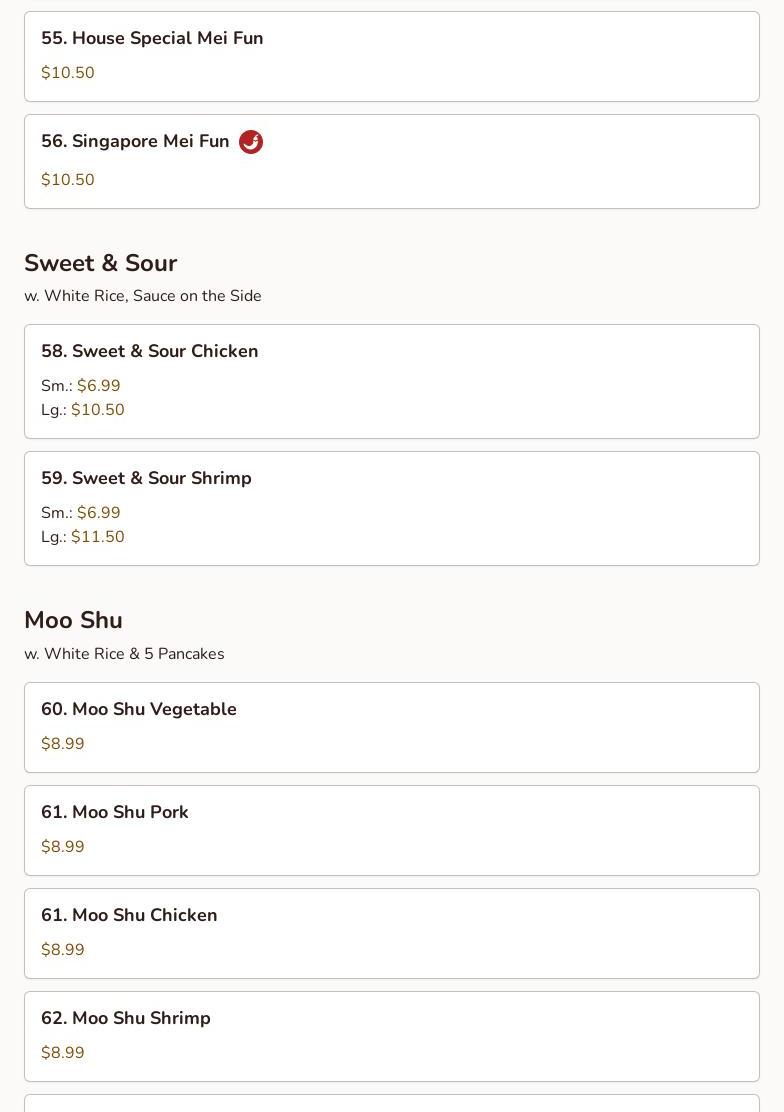Select 56. Singapore Mei Fun menu card
The width and height of the screenshot is (784, 1112).
click(391, 161)
